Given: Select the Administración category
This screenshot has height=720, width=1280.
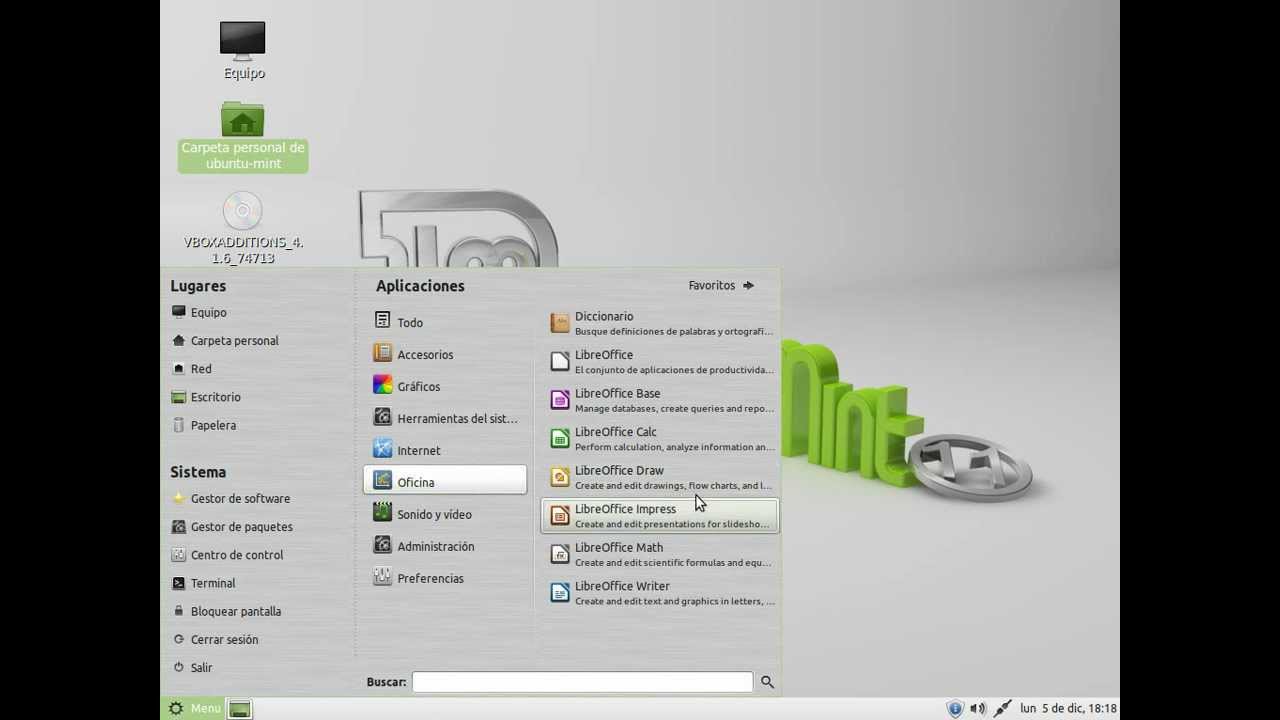Looking at the screenshot, I should tap(445, 546).
